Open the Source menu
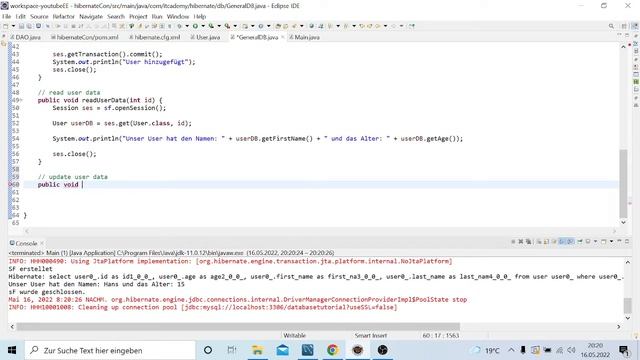This screenshot has width=640, height=360. (39, 16)
